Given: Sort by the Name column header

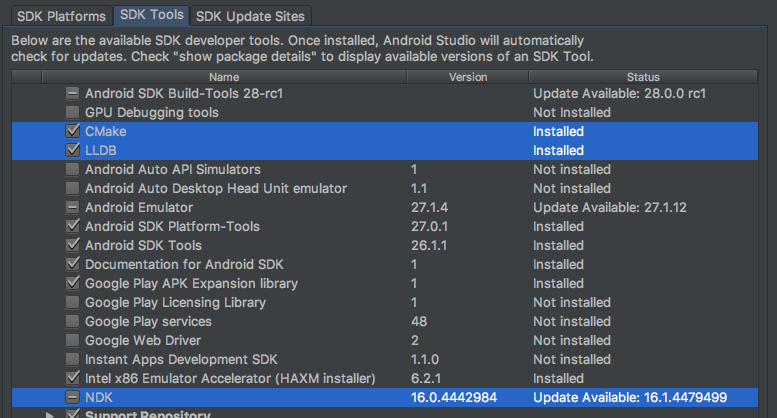Looking at the screenshot, I should [224, 76].
